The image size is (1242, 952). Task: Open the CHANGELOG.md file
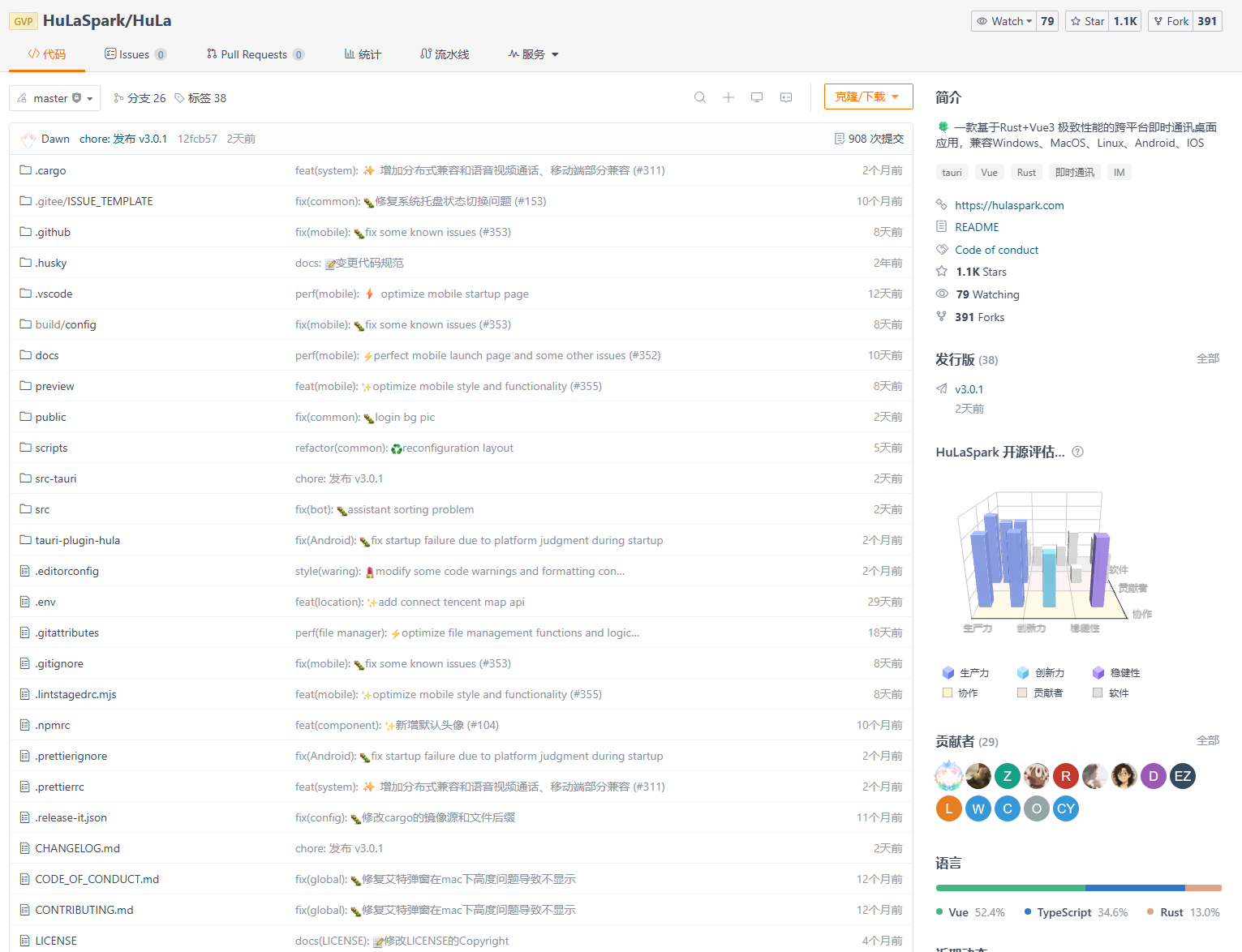(x=78, y=848)
